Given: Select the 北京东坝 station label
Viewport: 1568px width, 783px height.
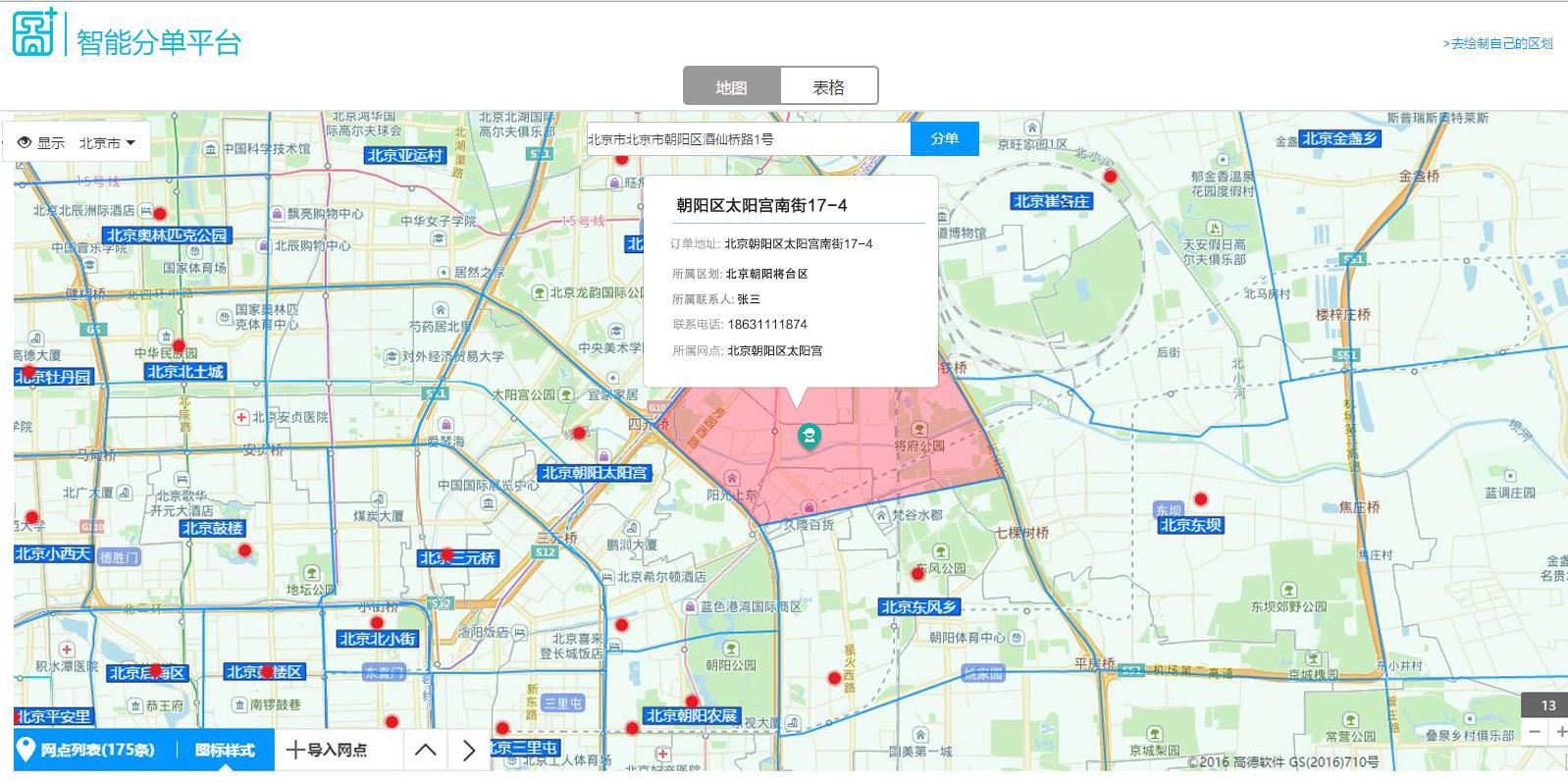Looking at the screenshot, I should (1190, 525).
